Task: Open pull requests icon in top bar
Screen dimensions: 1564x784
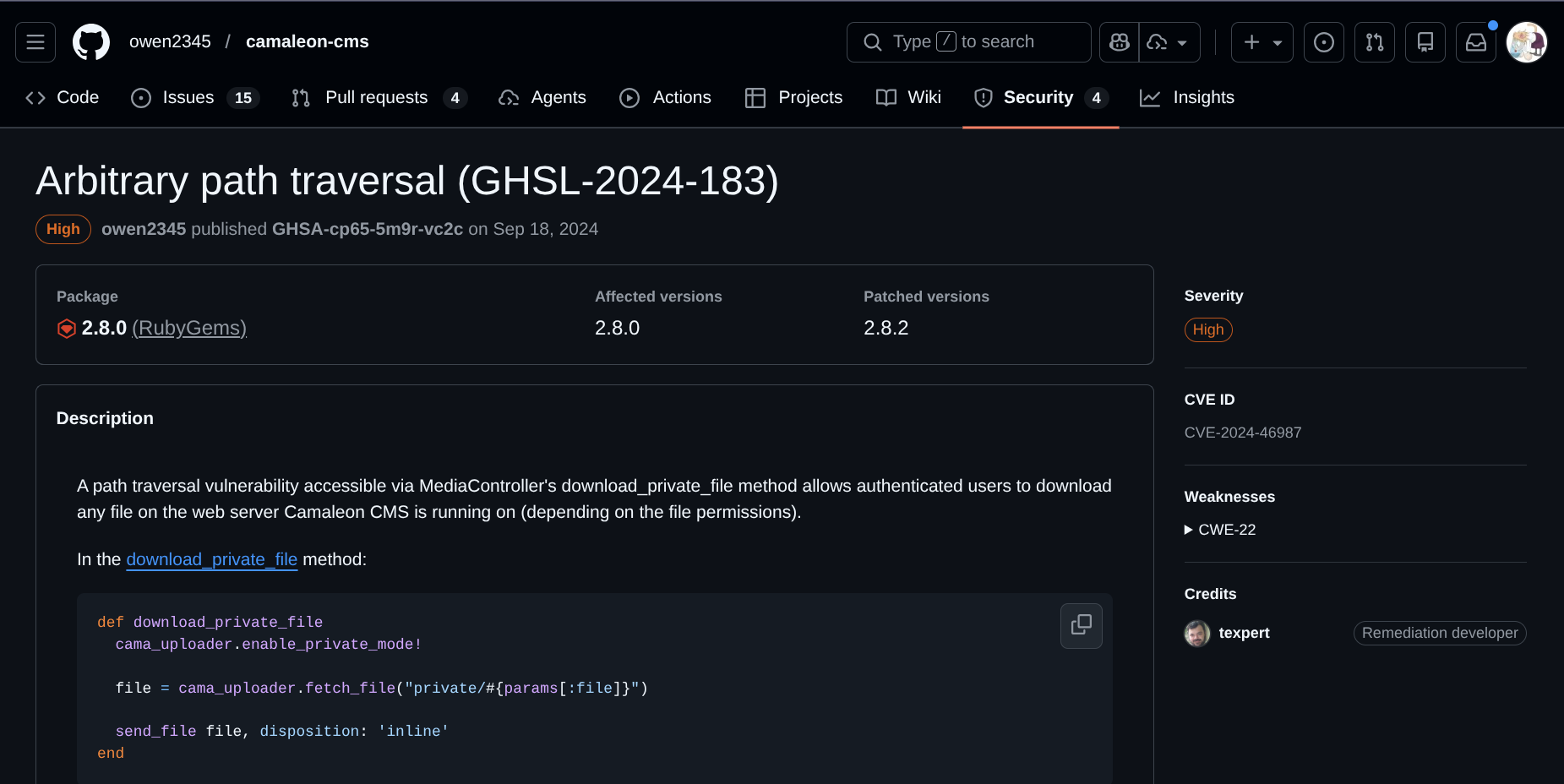Action: point(1375,42)
